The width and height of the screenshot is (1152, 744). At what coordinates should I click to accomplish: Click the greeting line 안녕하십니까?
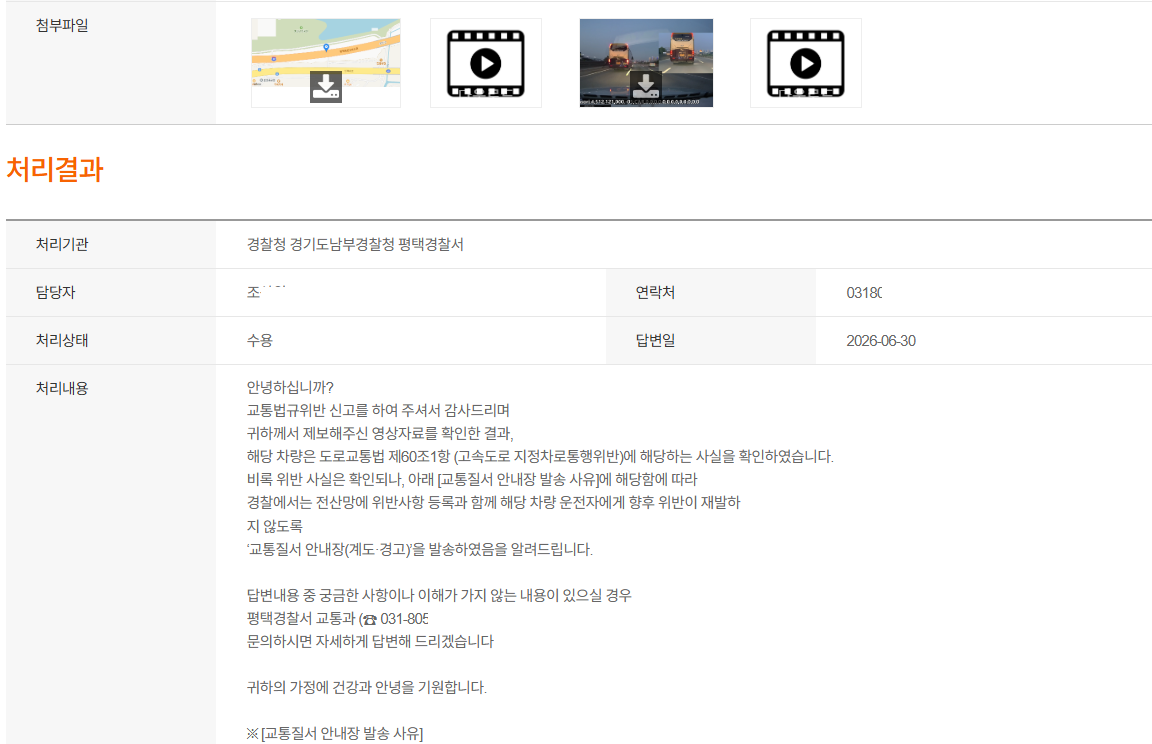coord(289,388)
